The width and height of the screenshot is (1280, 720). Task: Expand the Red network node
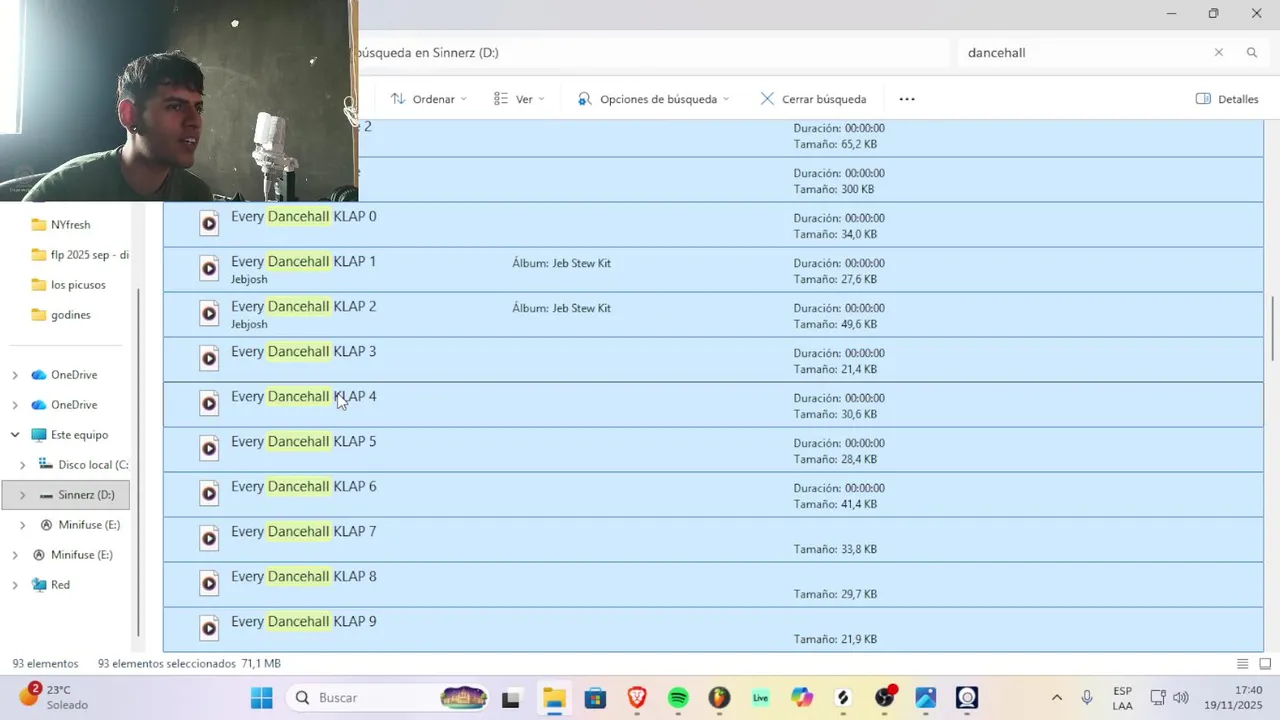pyautogui.click(x=15, y=585)
